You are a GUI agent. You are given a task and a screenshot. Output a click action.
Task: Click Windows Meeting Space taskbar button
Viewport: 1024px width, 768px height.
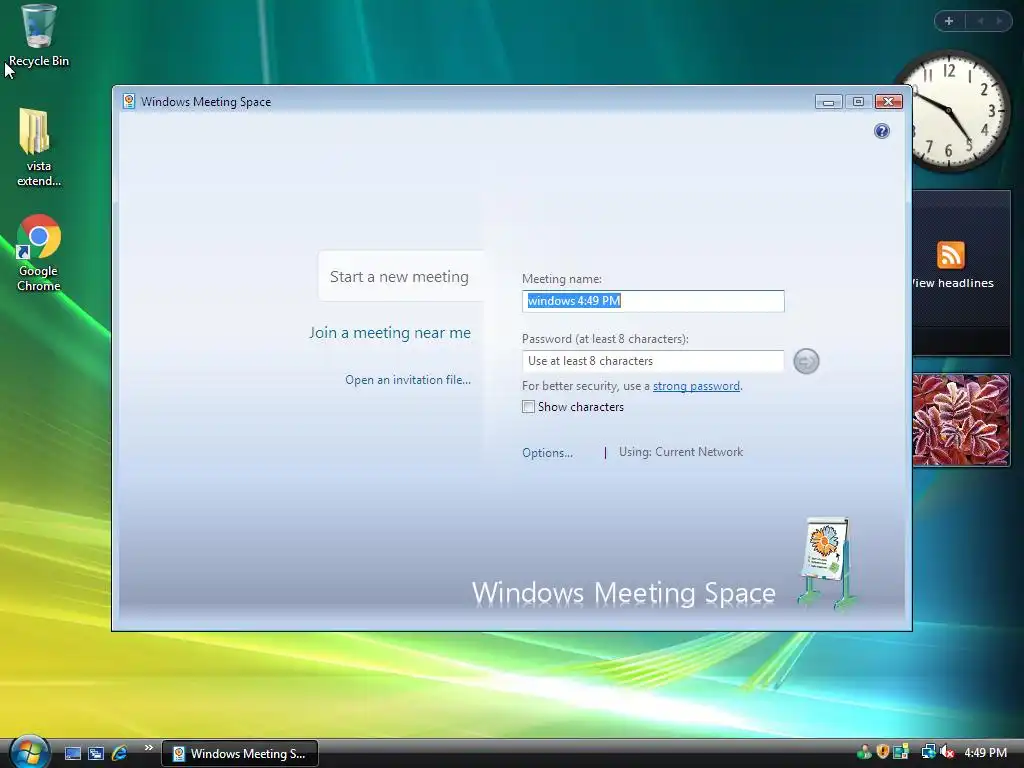(240, 754)
